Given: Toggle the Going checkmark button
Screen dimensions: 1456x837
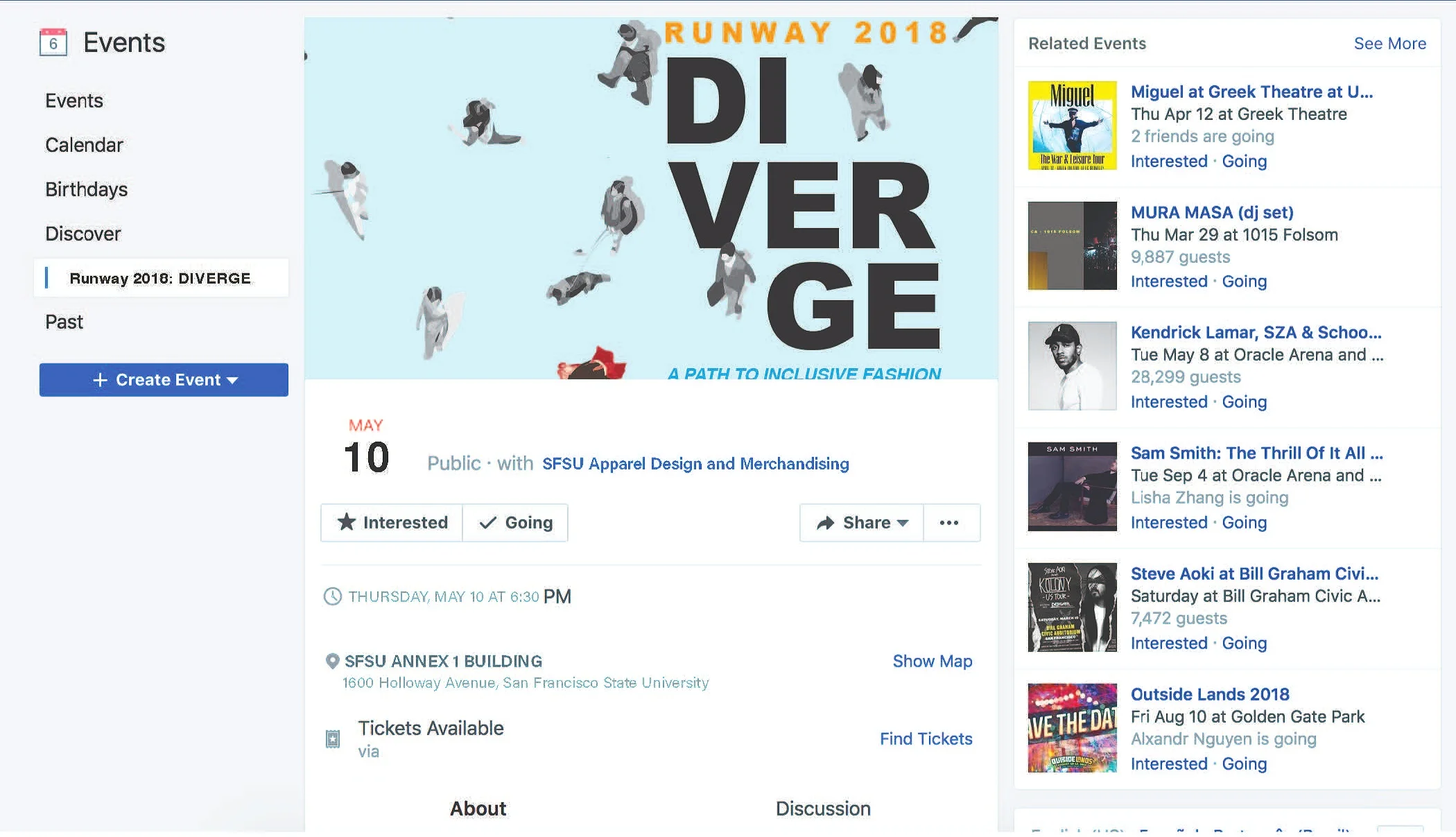Looking at the screenshot, I should 515,523.
